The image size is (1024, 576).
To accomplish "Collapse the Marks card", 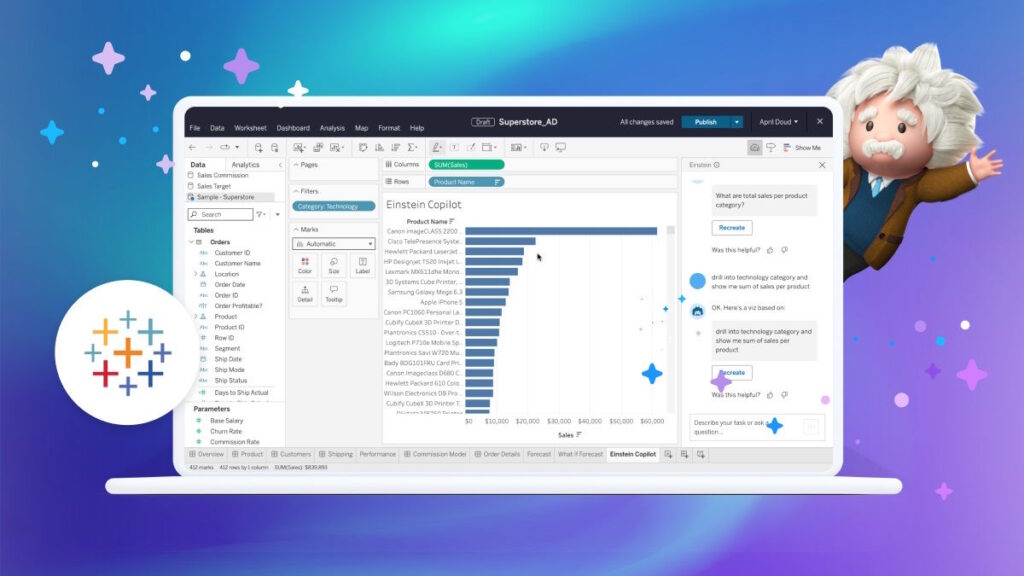I will (296, 230).
